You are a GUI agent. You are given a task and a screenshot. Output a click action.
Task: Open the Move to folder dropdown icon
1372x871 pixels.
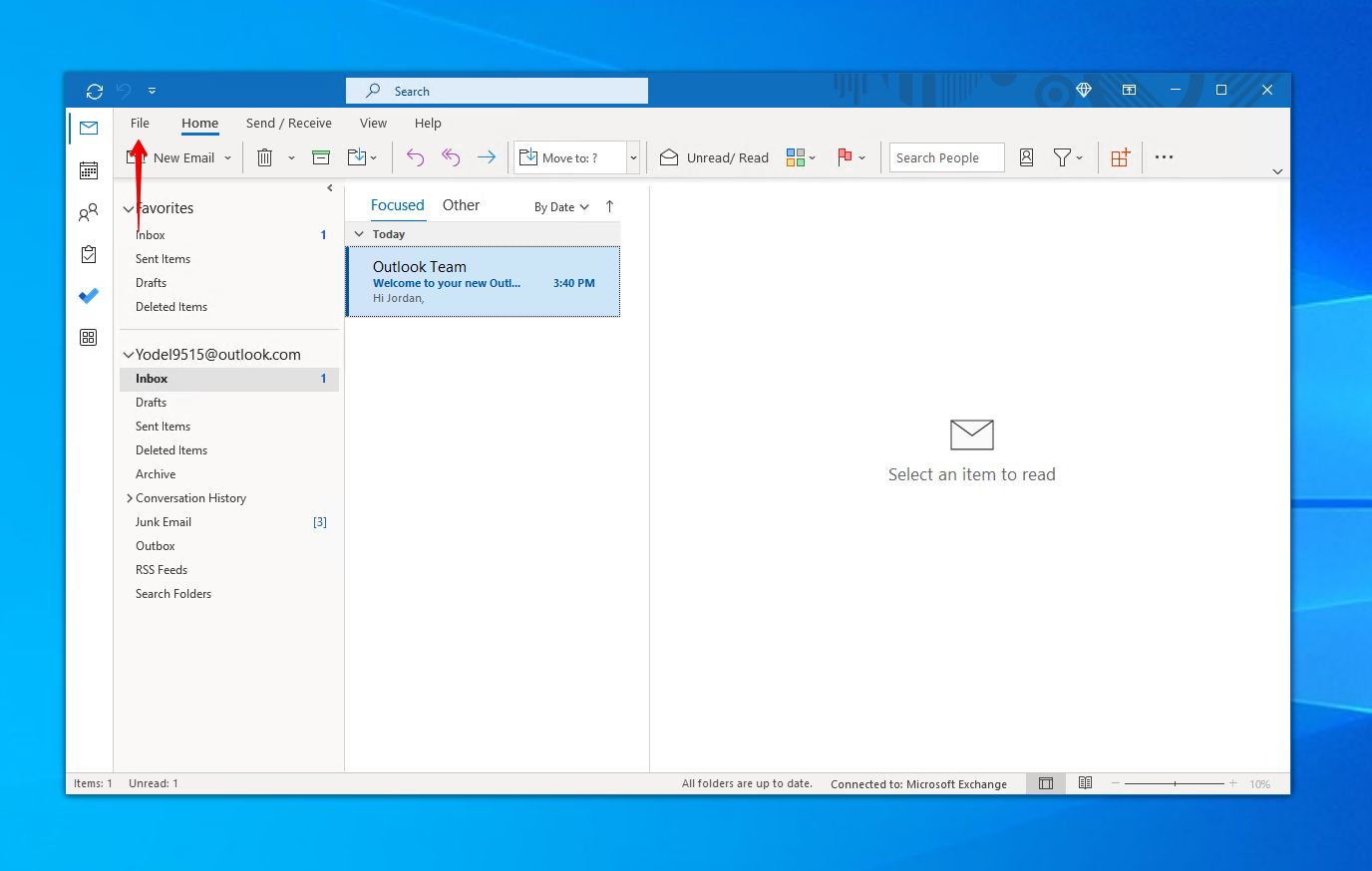[362, 157]
